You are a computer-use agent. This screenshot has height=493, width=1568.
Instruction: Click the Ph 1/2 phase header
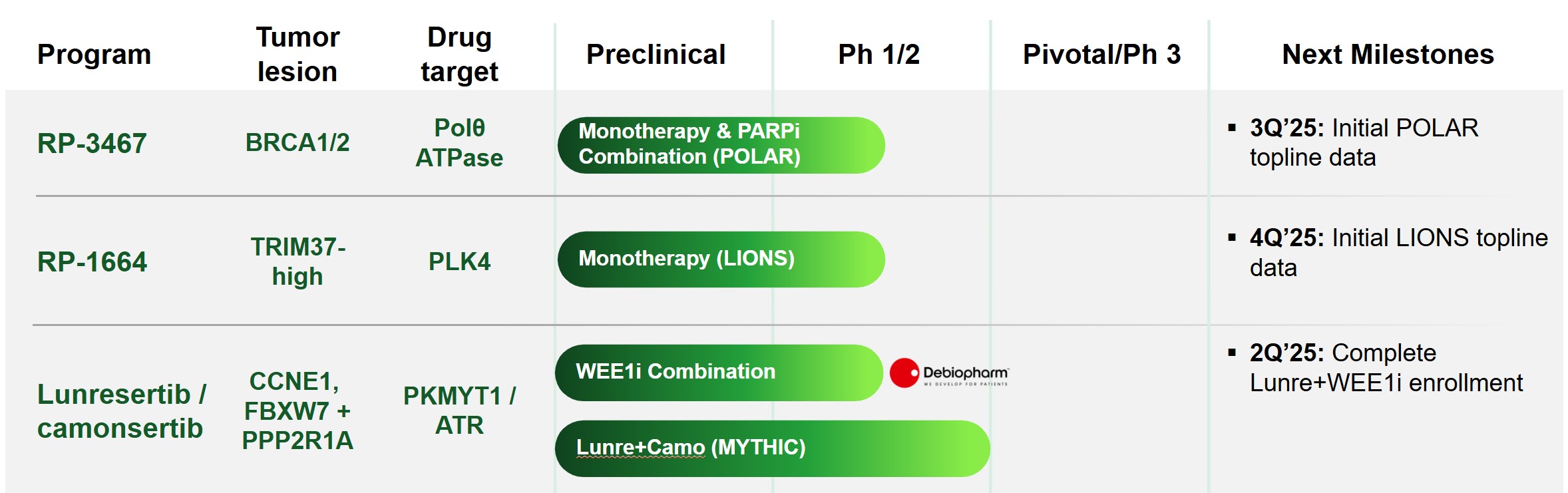pos(879,55)
